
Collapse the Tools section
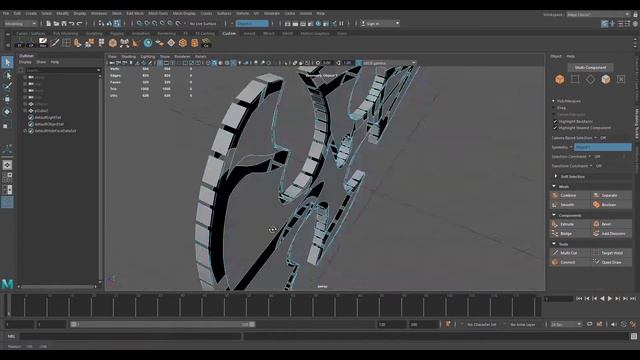pos(554,244)
